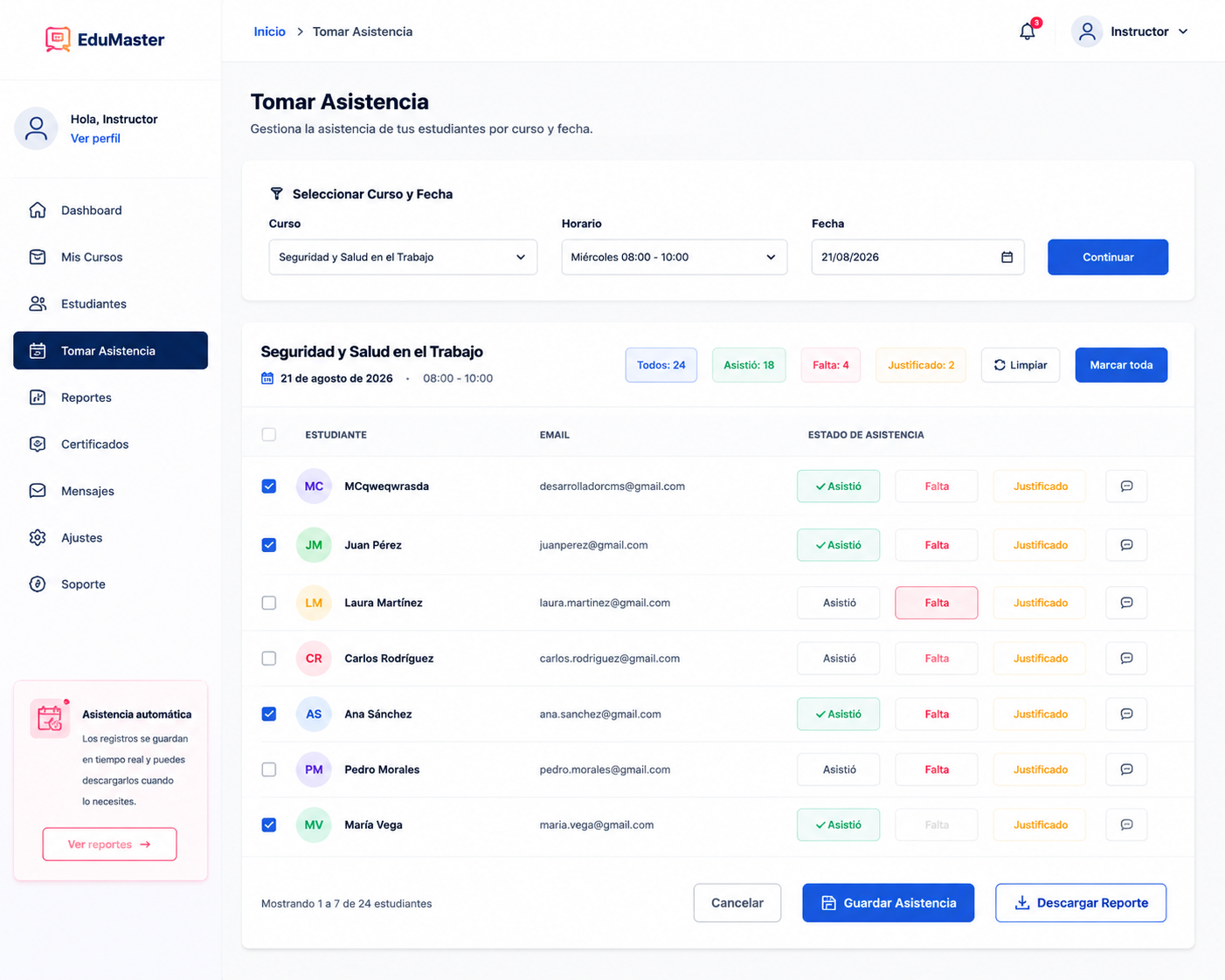Check the checkbox for Laura Martínez
The width and height of the screenshot is (1225, 980).
(x=269, y=603)
